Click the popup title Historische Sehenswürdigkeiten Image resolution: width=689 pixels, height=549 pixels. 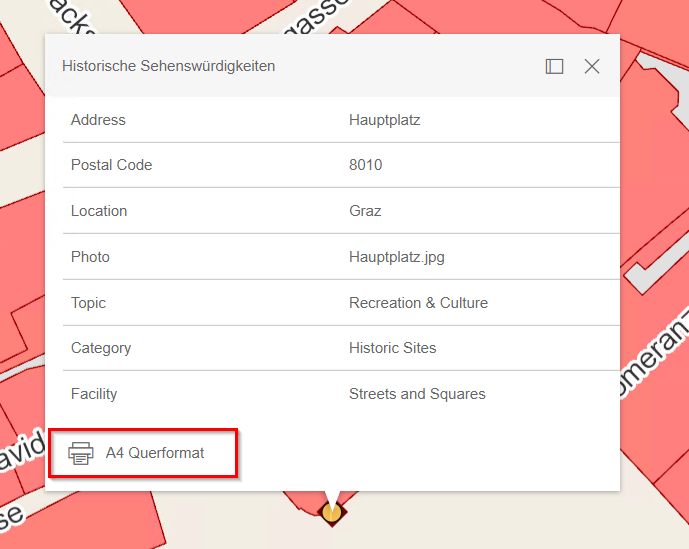pyautogui.click(x=168, y=66)
